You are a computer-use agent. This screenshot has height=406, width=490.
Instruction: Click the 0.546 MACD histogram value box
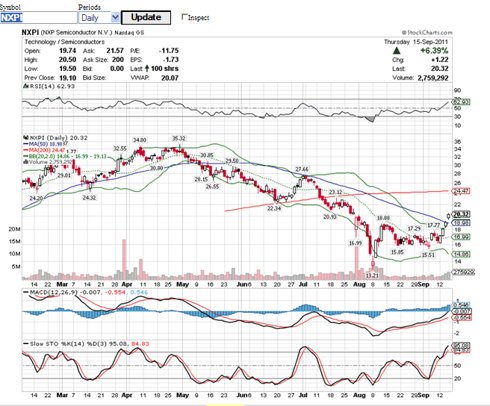click(461, 305)
